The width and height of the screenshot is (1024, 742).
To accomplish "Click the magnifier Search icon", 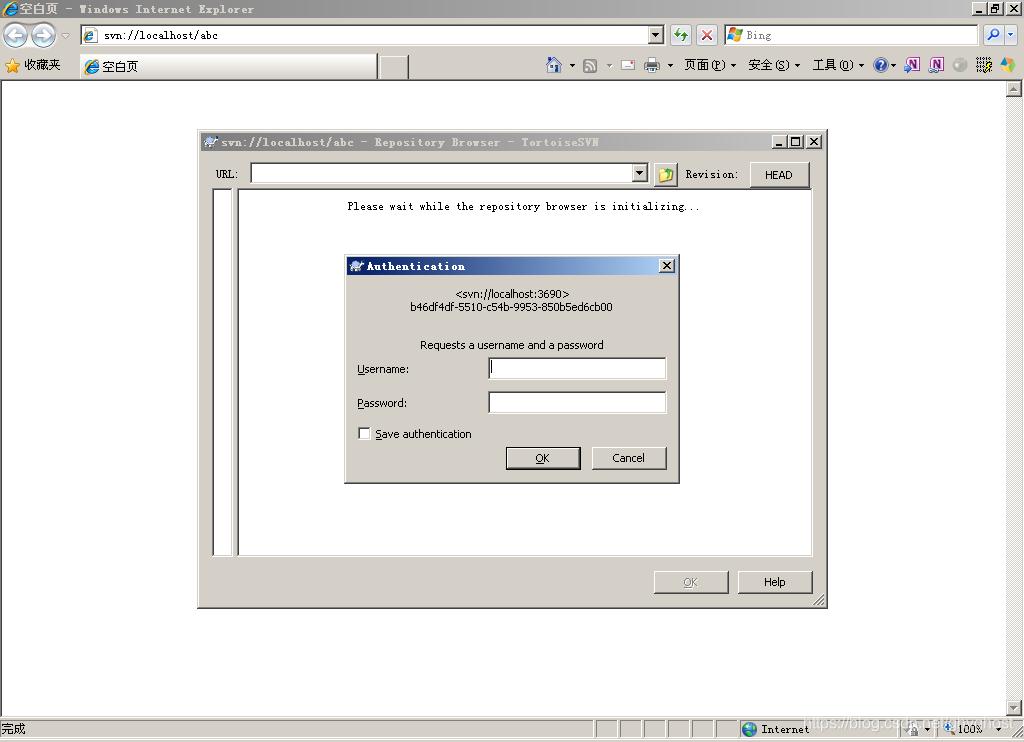I will pyautogui.click(x=993, y=35).
